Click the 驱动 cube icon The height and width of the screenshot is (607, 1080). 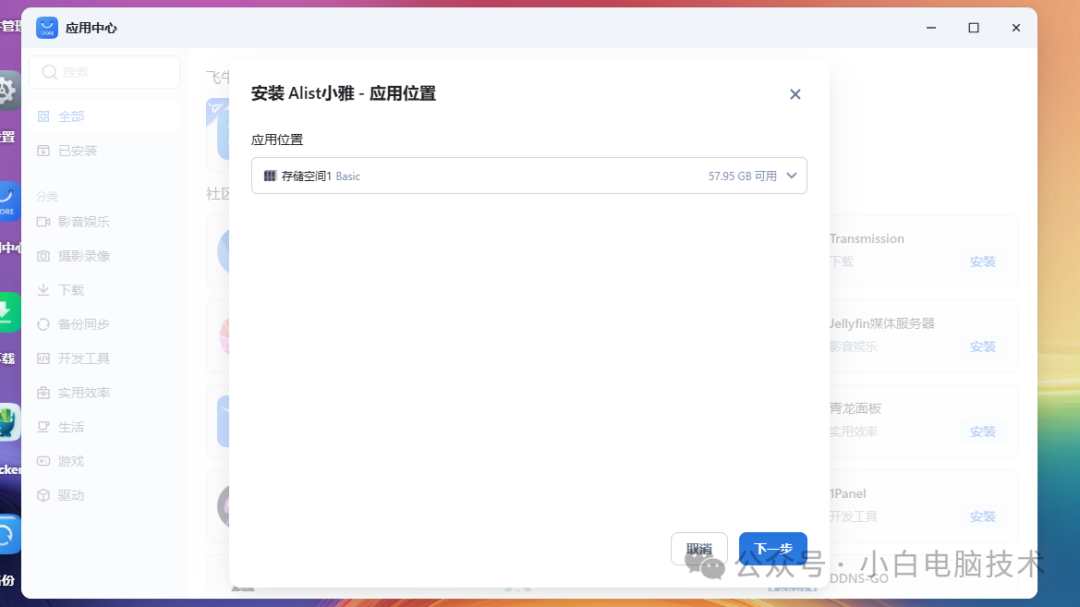click(43, 495)
